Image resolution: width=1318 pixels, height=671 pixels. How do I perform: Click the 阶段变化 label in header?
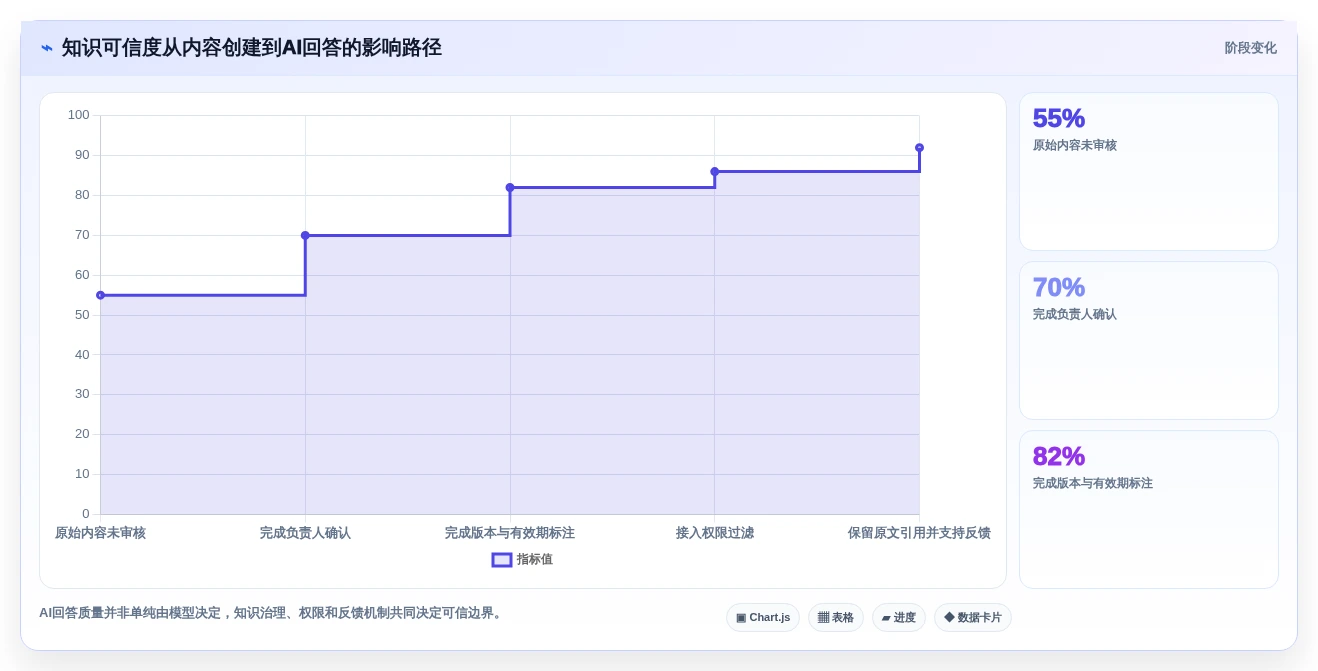click(1250, 48)
